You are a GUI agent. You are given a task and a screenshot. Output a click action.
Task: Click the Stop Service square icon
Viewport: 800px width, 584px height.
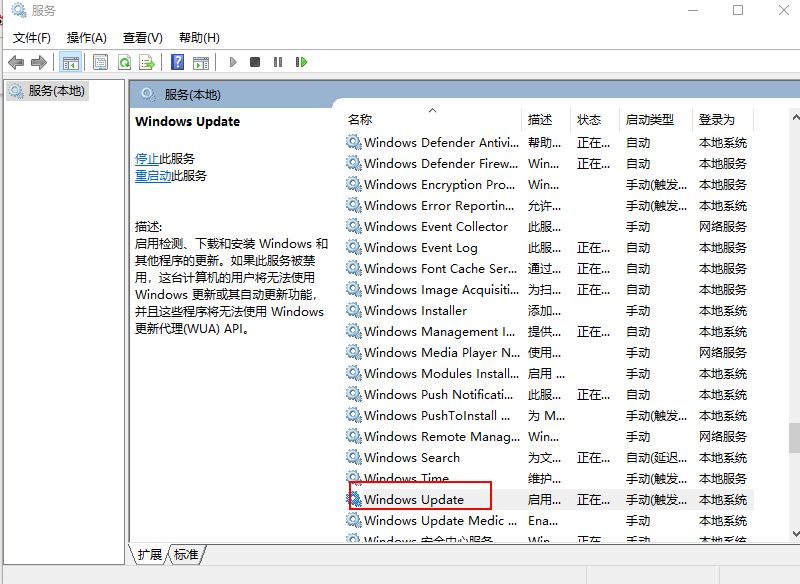(255, 62)
